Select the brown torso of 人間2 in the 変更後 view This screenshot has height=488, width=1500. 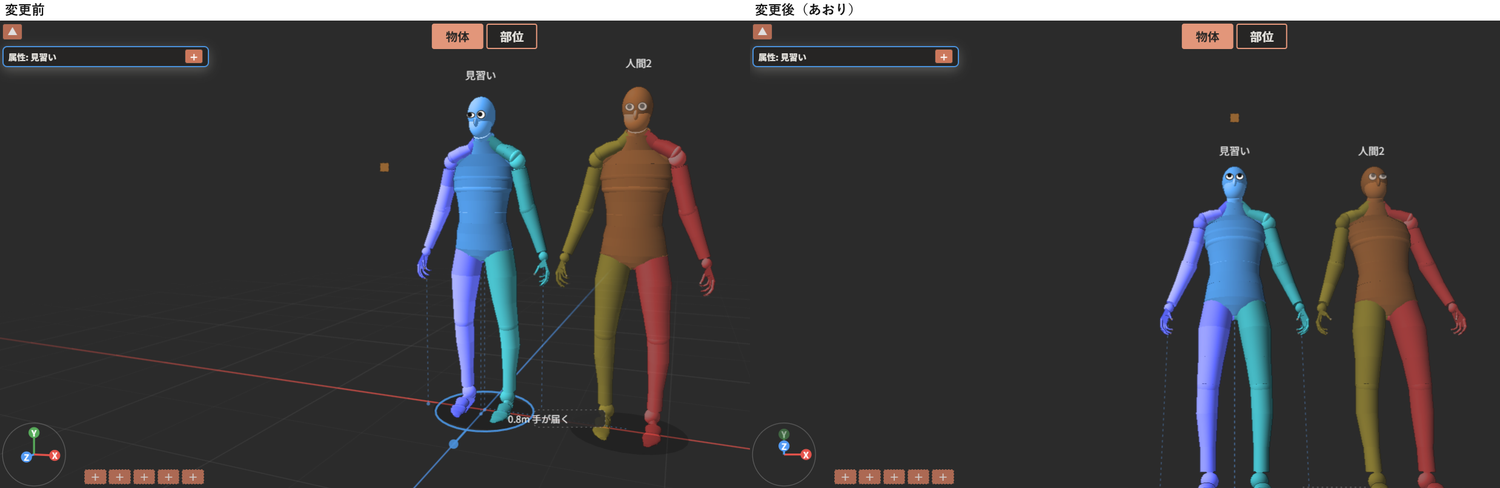(1381, 255)
